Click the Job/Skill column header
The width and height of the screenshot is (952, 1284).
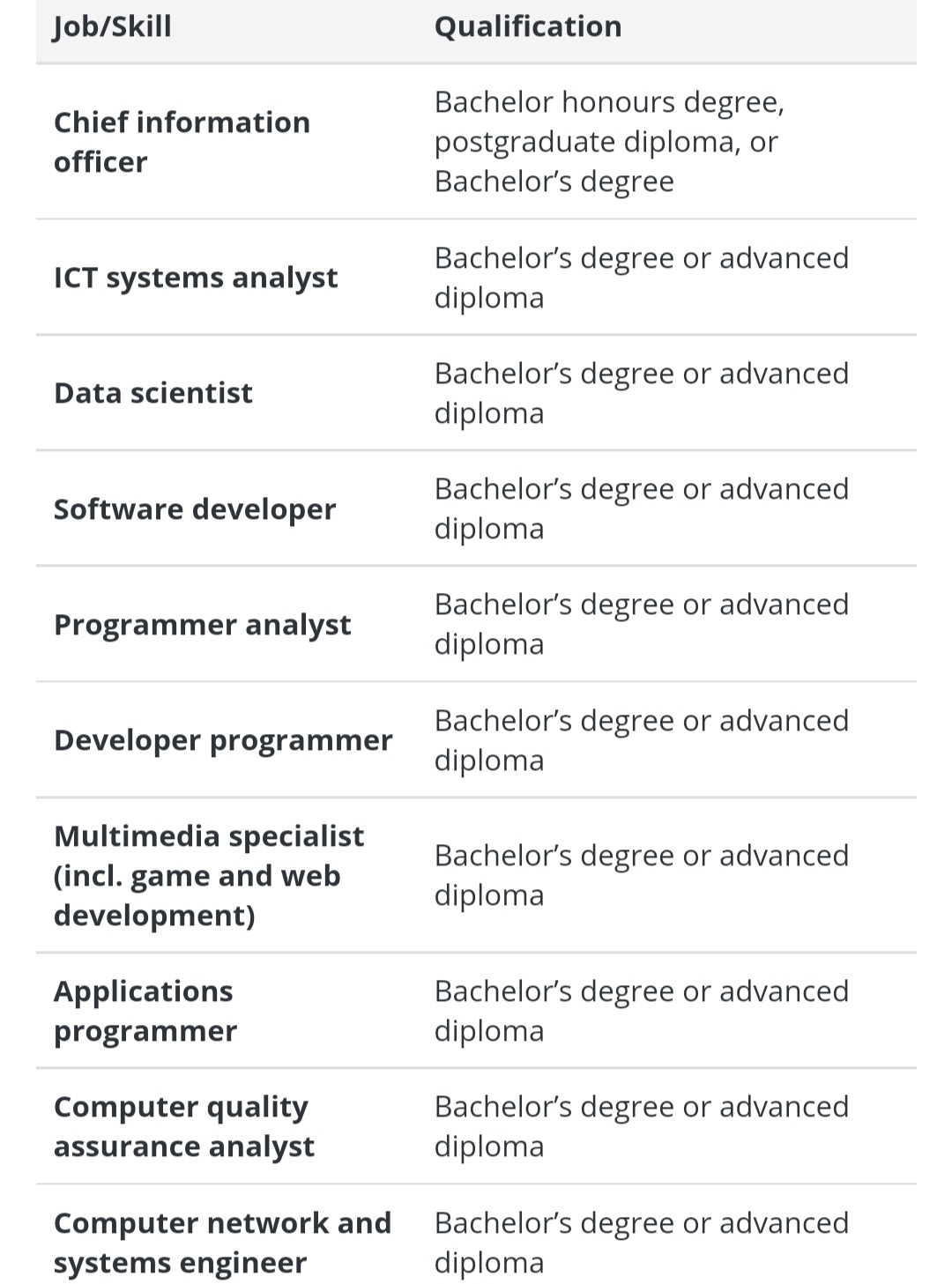[113, 26]
